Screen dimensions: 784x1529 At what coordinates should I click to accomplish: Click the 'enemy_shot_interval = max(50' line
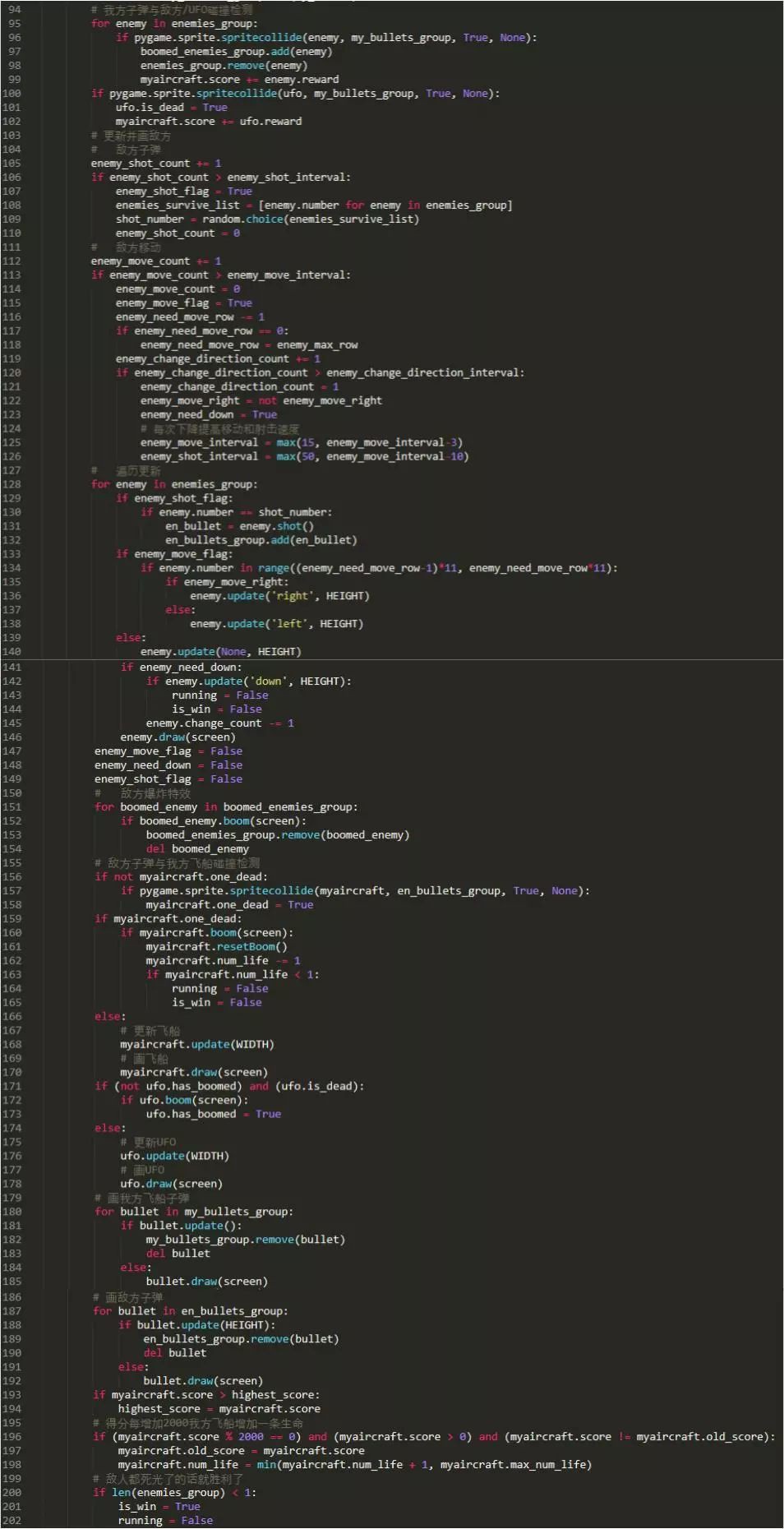pyautogui.click(x=304, y=457)
